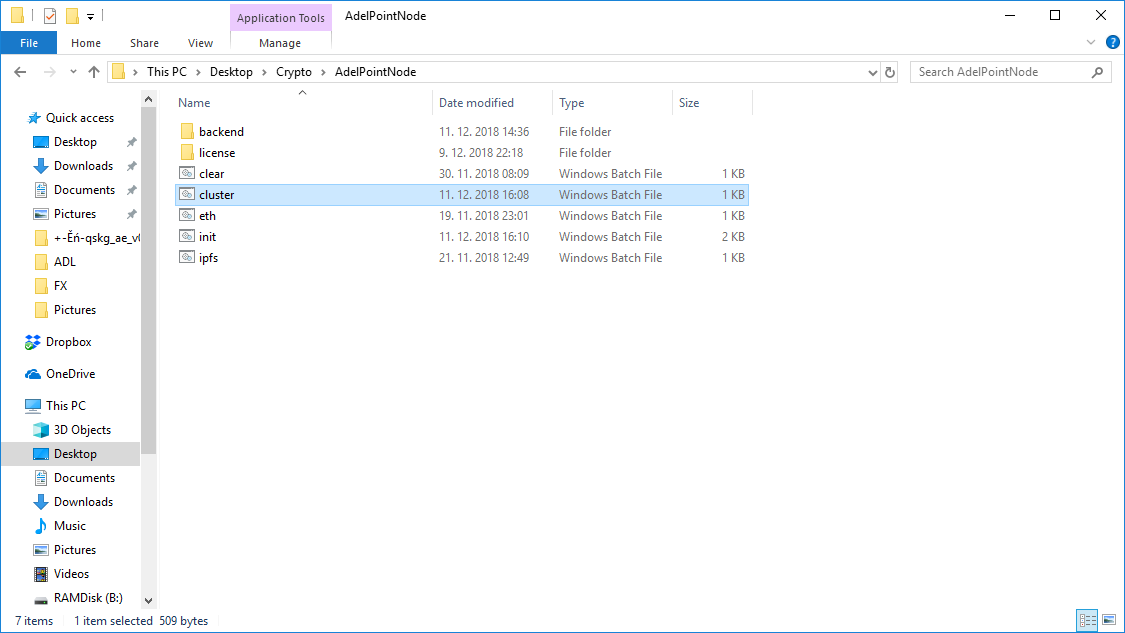This screenshot has width=1125, height=633.
Task: Expand the chevron after Crypto breadcrumb
Action: click(324, 72)
